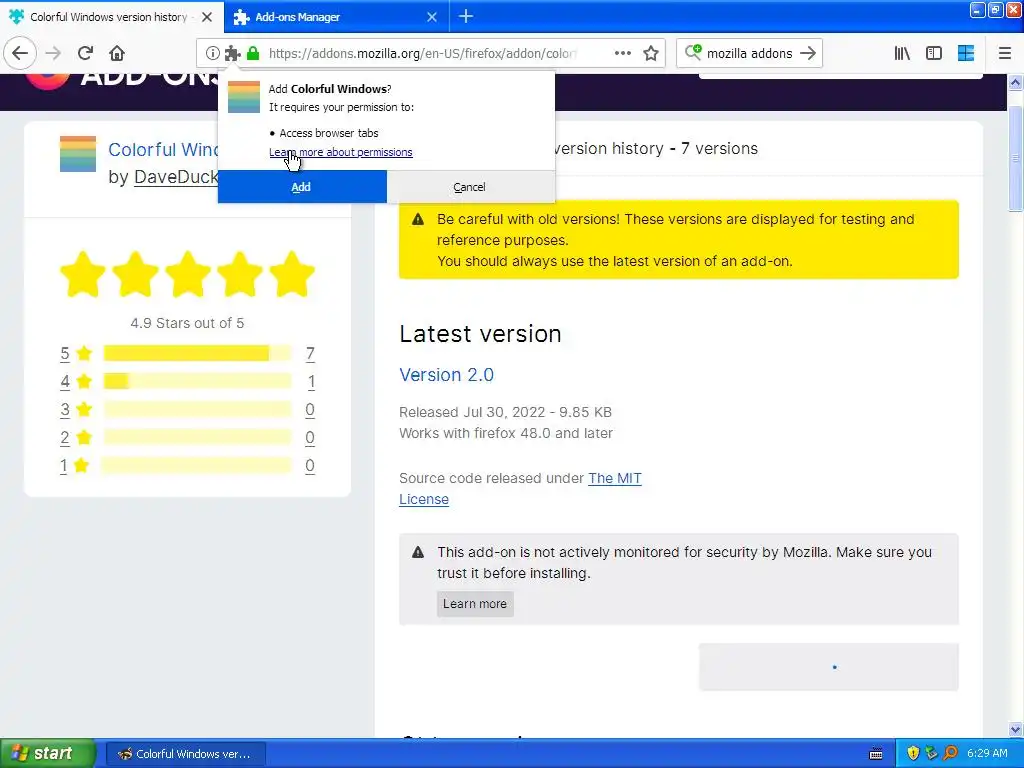
Task: Click the add-on puzzle piece in address bar
Action: 232,53
